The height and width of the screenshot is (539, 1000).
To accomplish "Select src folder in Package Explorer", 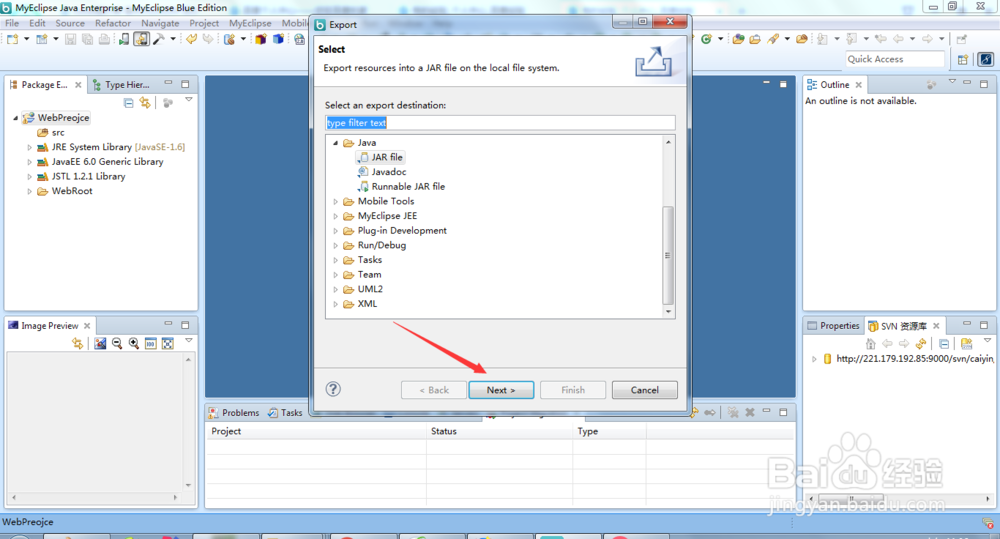I will (51, 133).
